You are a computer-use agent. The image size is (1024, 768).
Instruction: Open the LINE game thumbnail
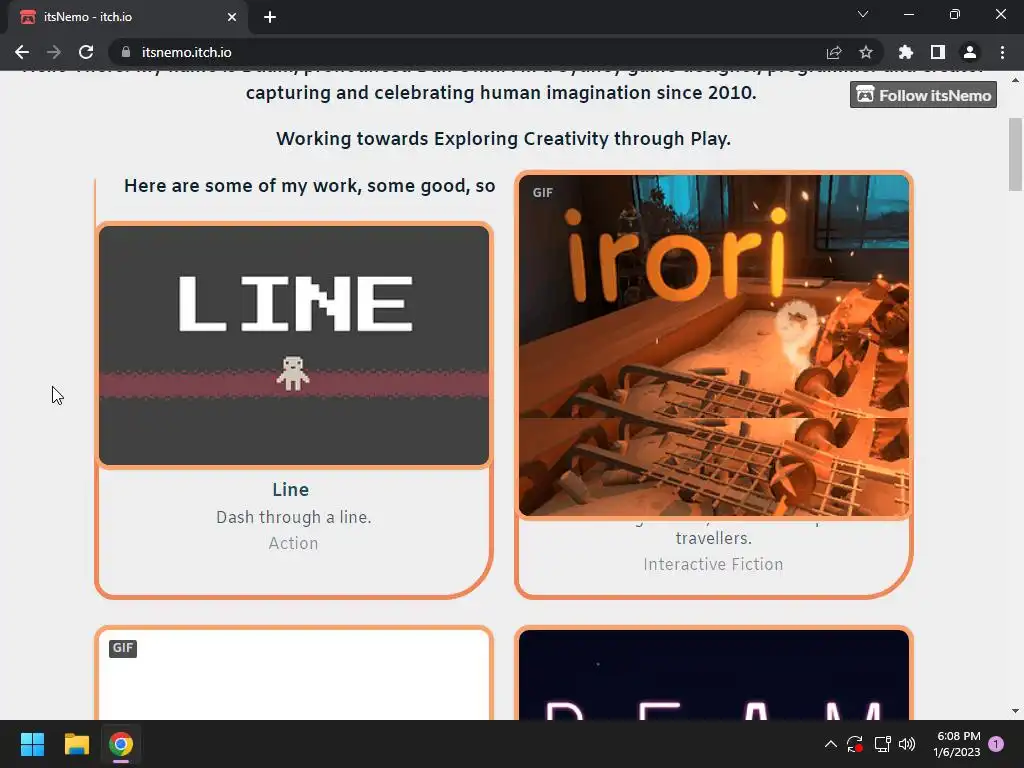pos(294,345)
